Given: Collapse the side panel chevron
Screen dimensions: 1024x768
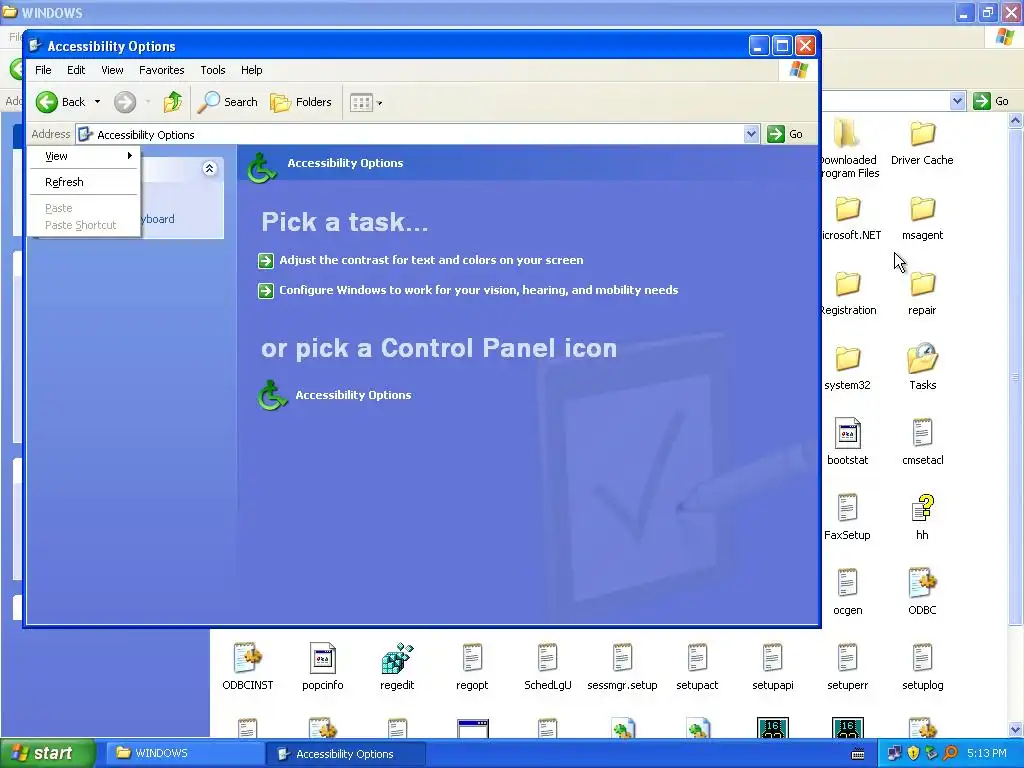Looking at the screenshot, I should 210,168.
